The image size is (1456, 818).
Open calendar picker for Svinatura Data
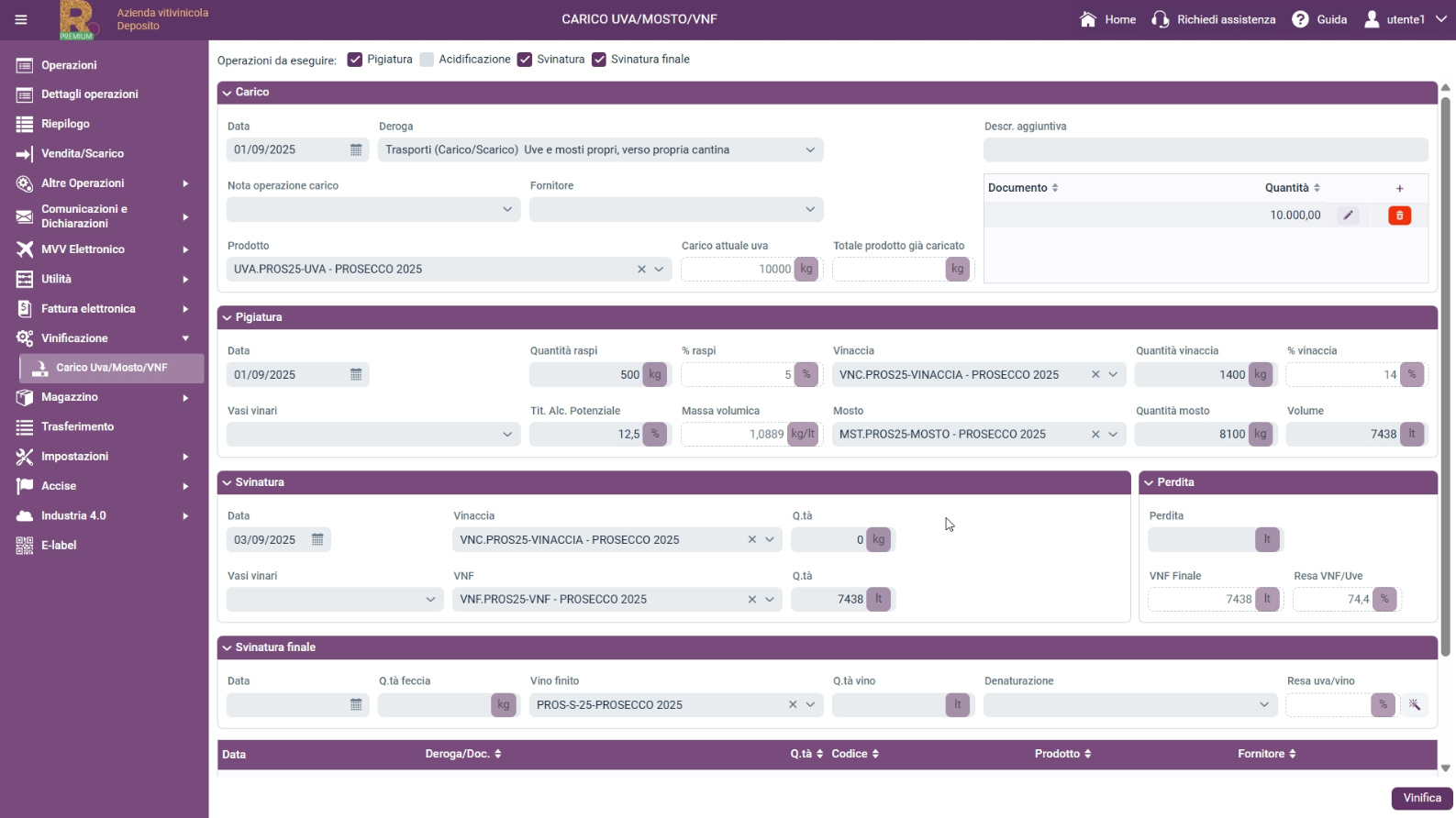pos(317,539)
